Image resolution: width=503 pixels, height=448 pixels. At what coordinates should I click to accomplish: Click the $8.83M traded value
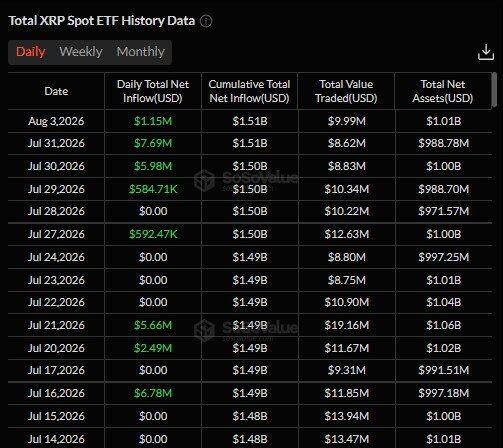pos(347,166)
